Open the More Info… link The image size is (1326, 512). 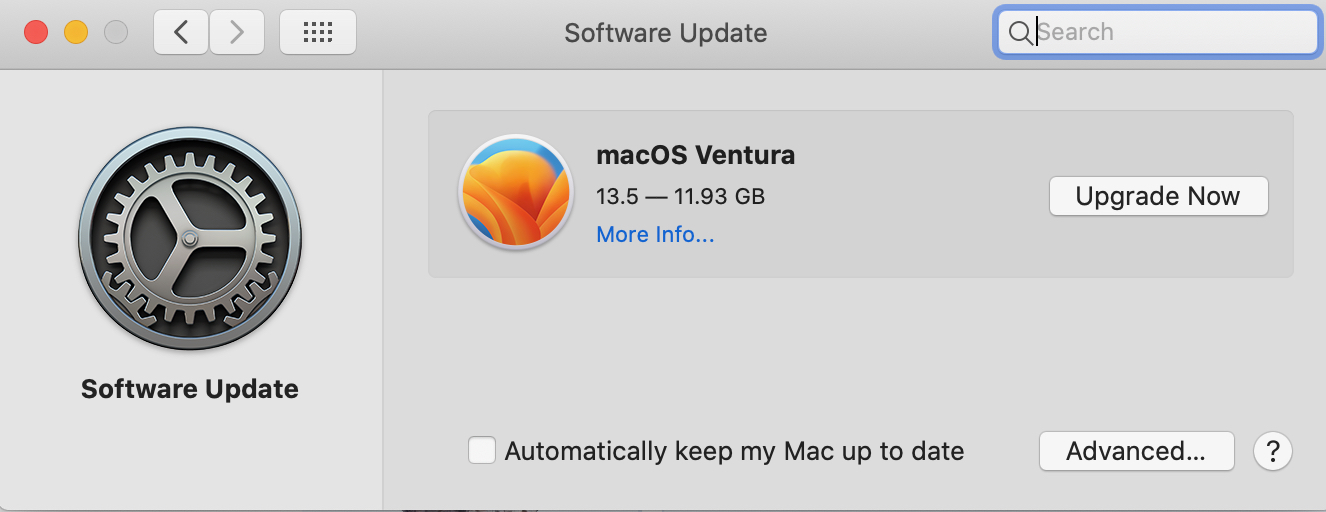click(x=655, y=235)
